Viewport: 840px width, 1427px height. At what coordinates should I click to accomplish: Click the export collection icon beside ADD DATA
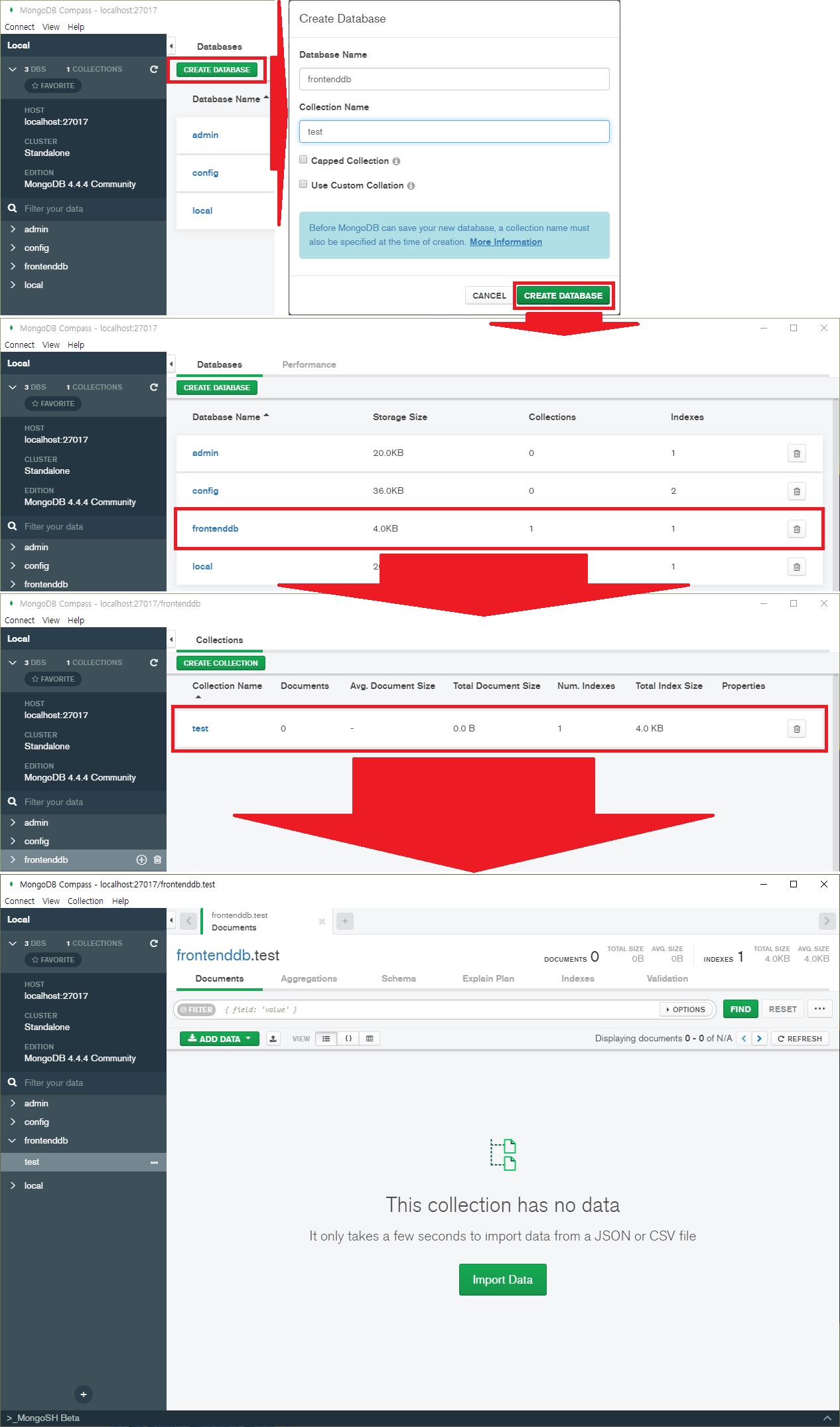point(273,1039)
